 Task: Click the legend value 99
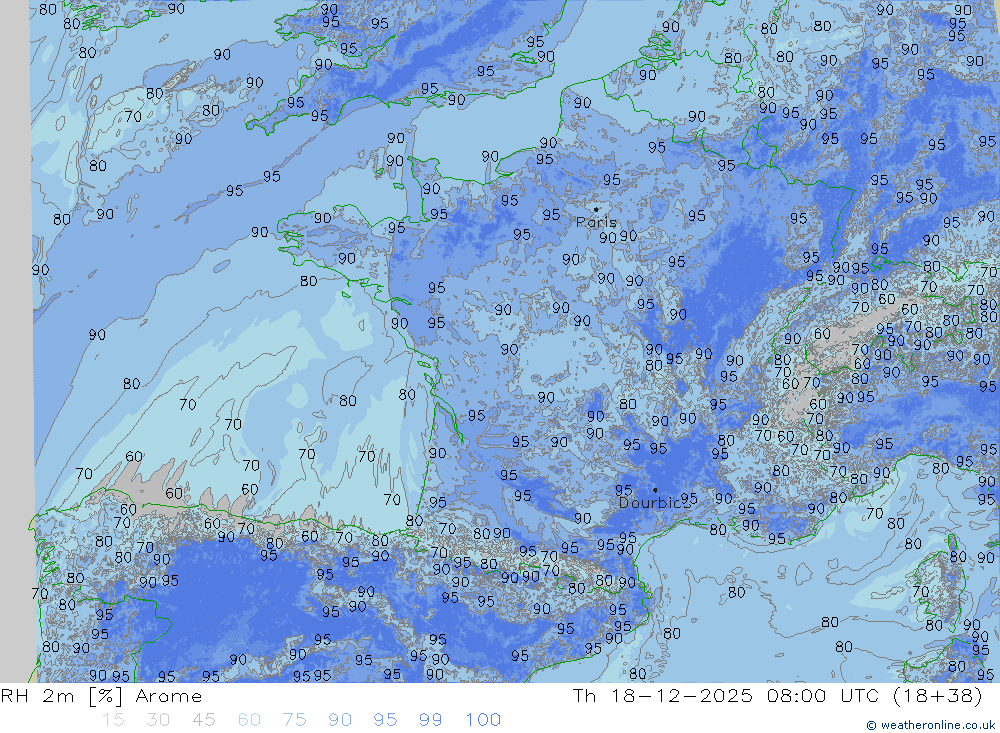point(430,720)
